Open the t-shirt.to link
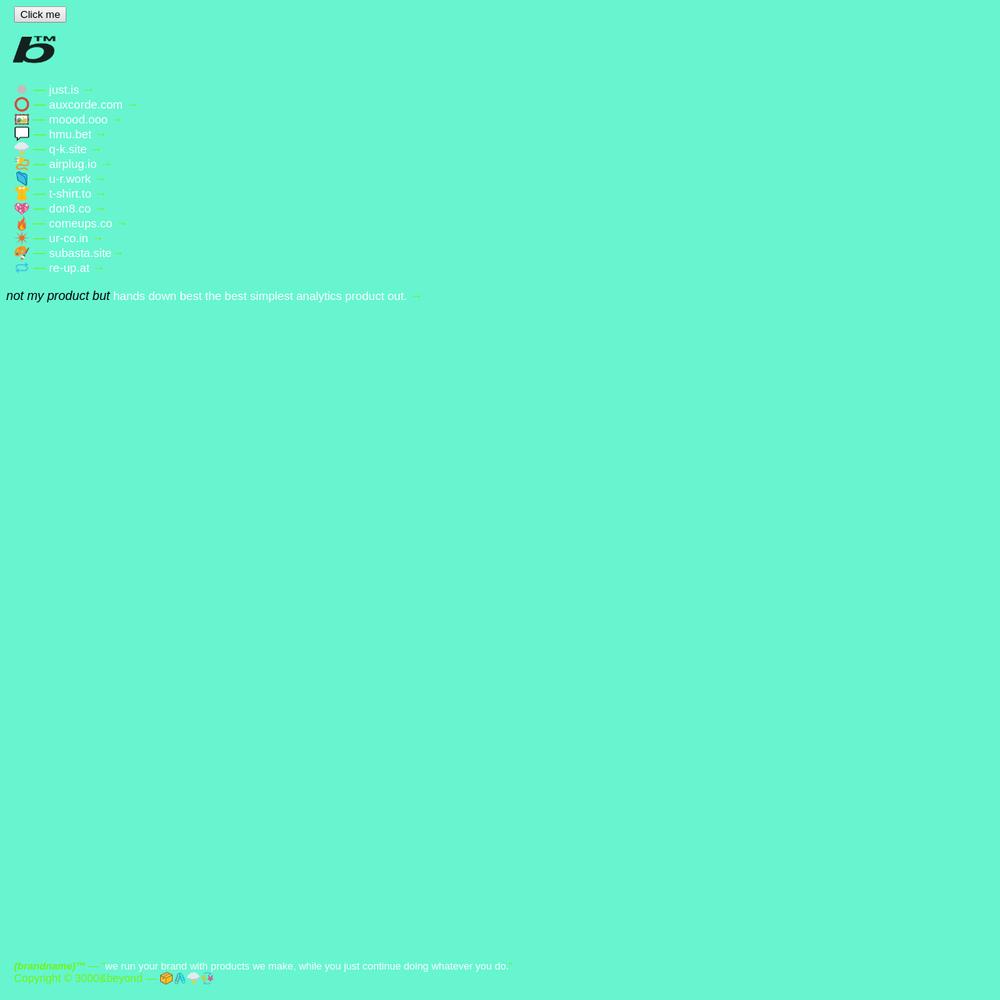The image size is (1000, 1000). coord(70,193)
